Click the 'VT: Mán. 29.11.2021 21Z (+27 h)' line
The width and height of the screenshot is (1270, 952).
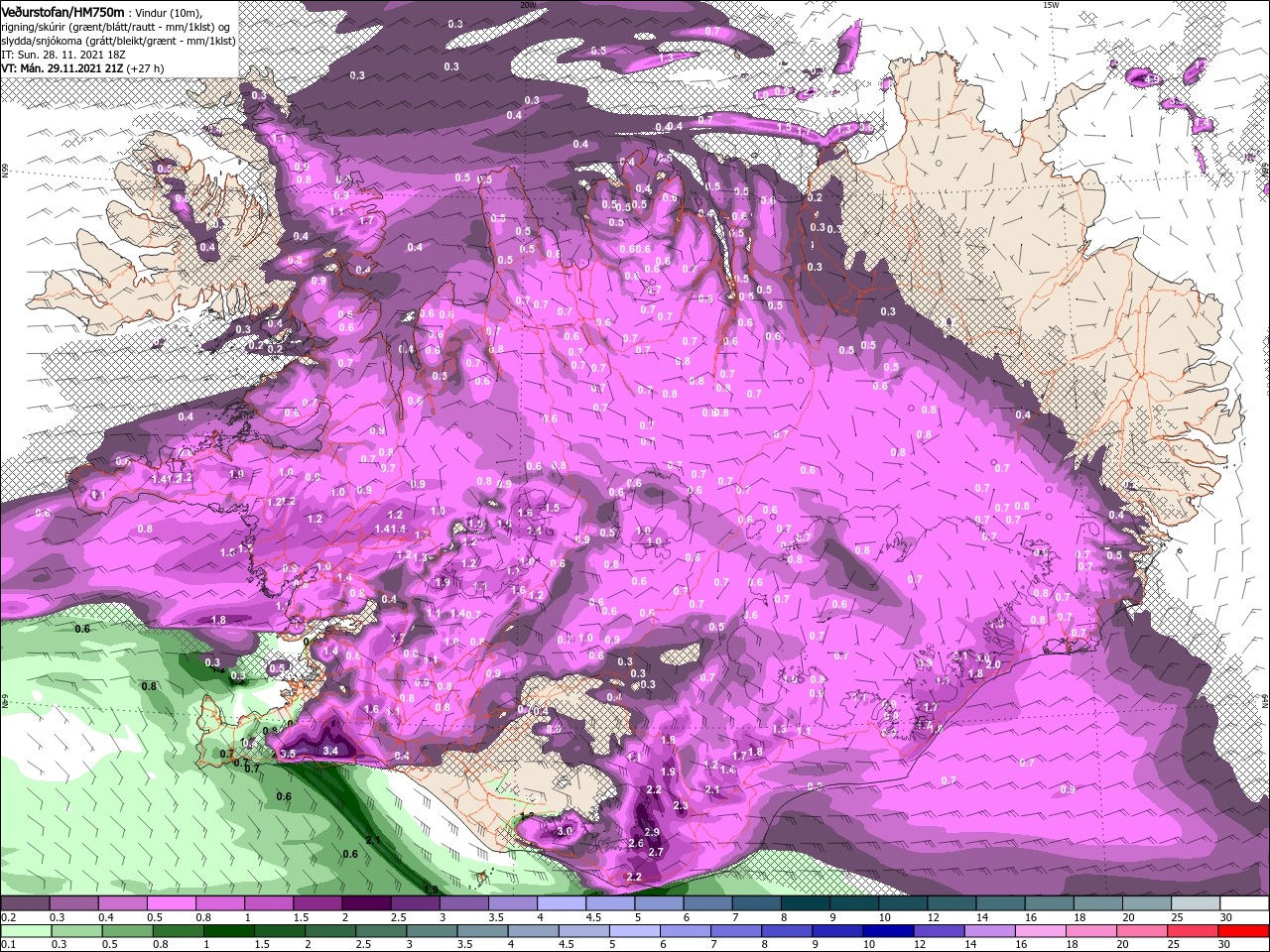click(82, 68)
